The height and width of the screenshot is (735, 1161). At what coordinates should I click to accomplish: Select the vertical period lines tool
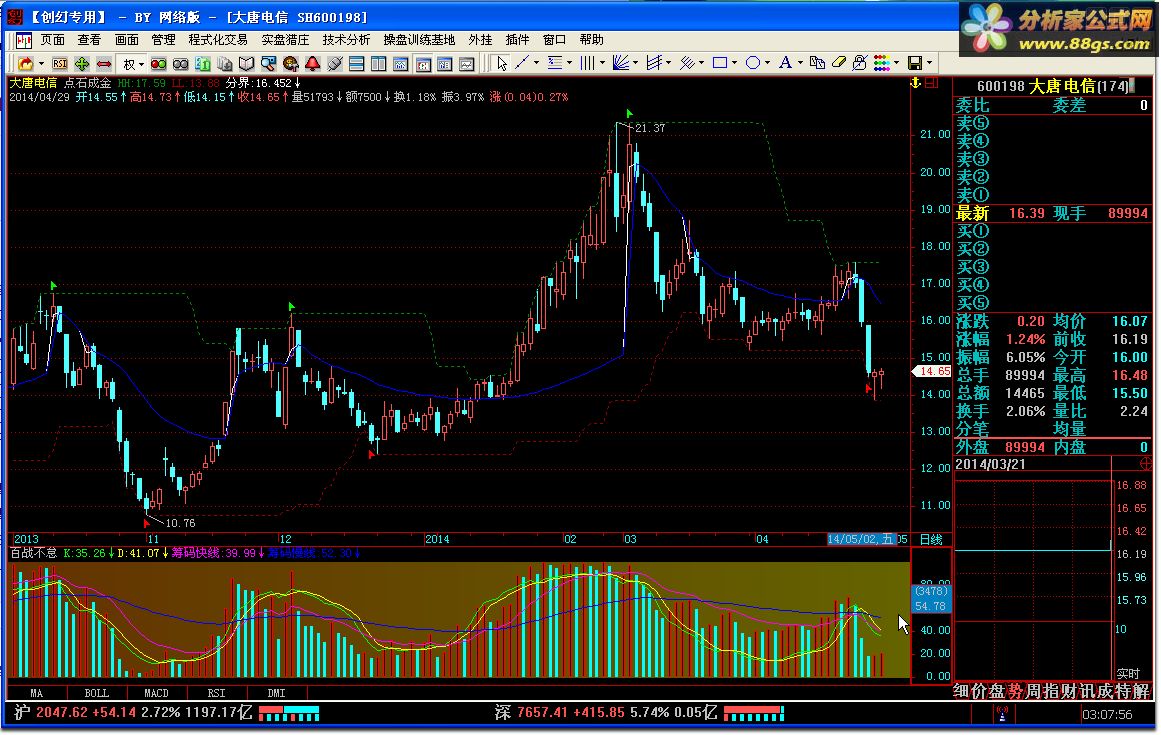(587, 63)
